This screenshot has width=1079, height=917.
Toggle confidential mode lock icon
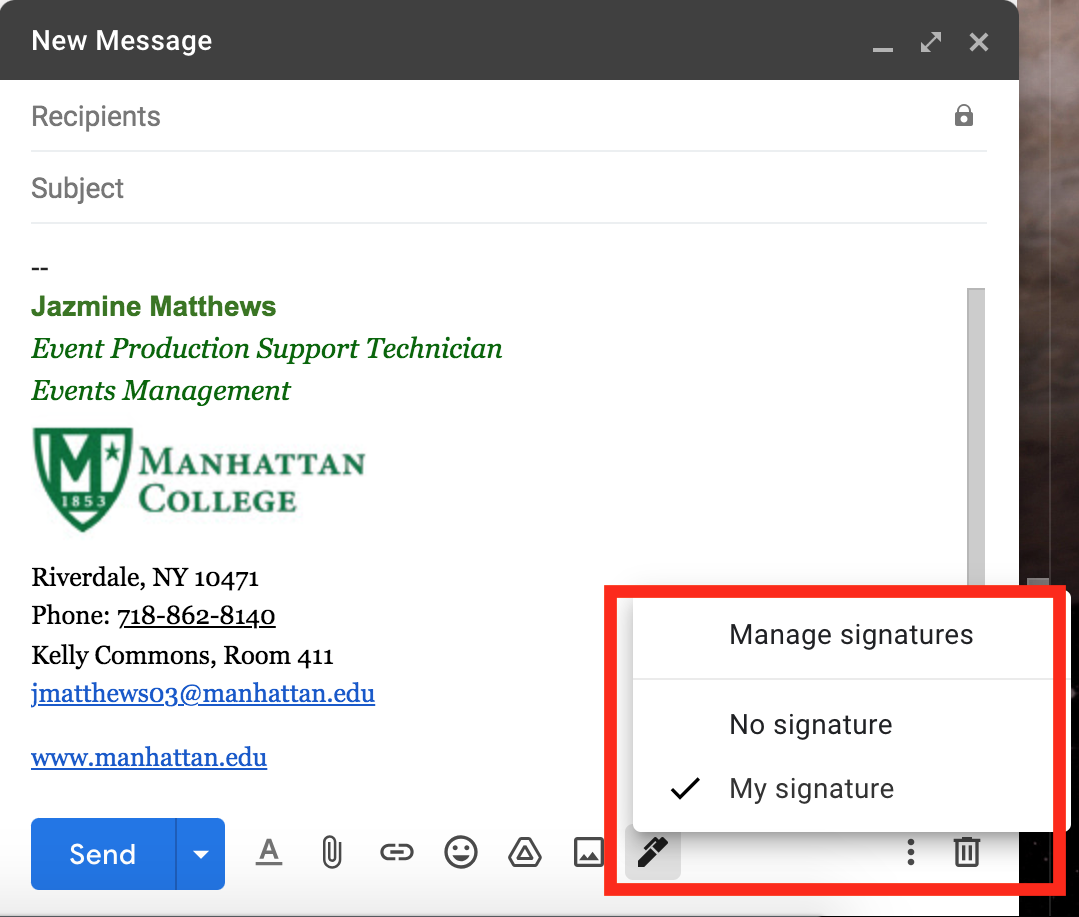(963, 116)
